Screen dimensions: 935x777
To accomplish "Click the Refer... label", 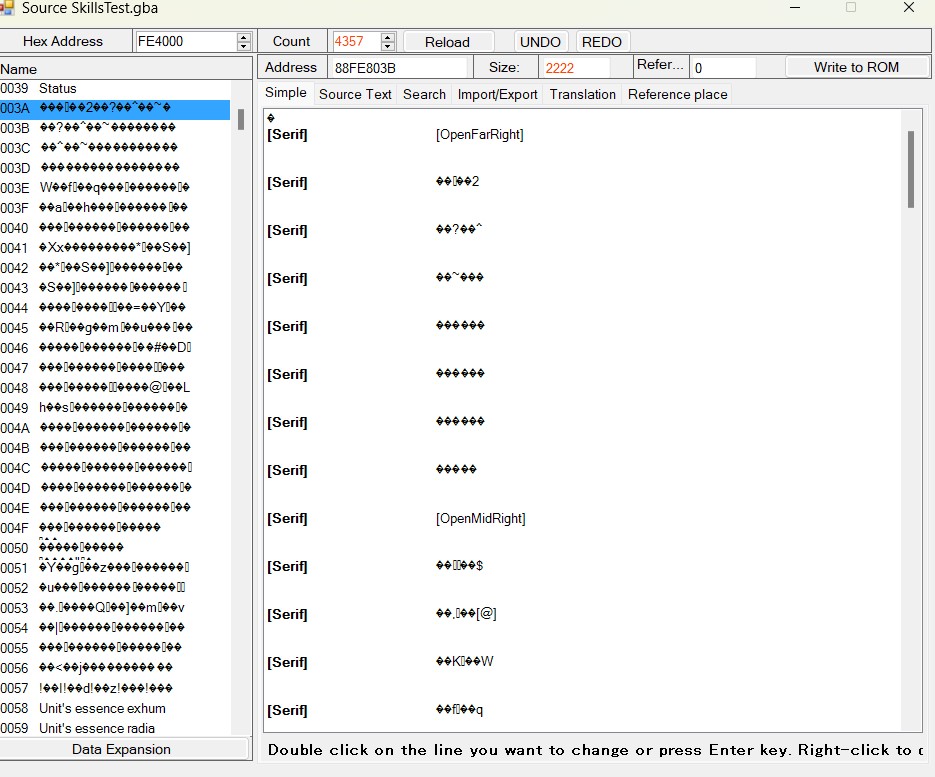I will (660, 64).
